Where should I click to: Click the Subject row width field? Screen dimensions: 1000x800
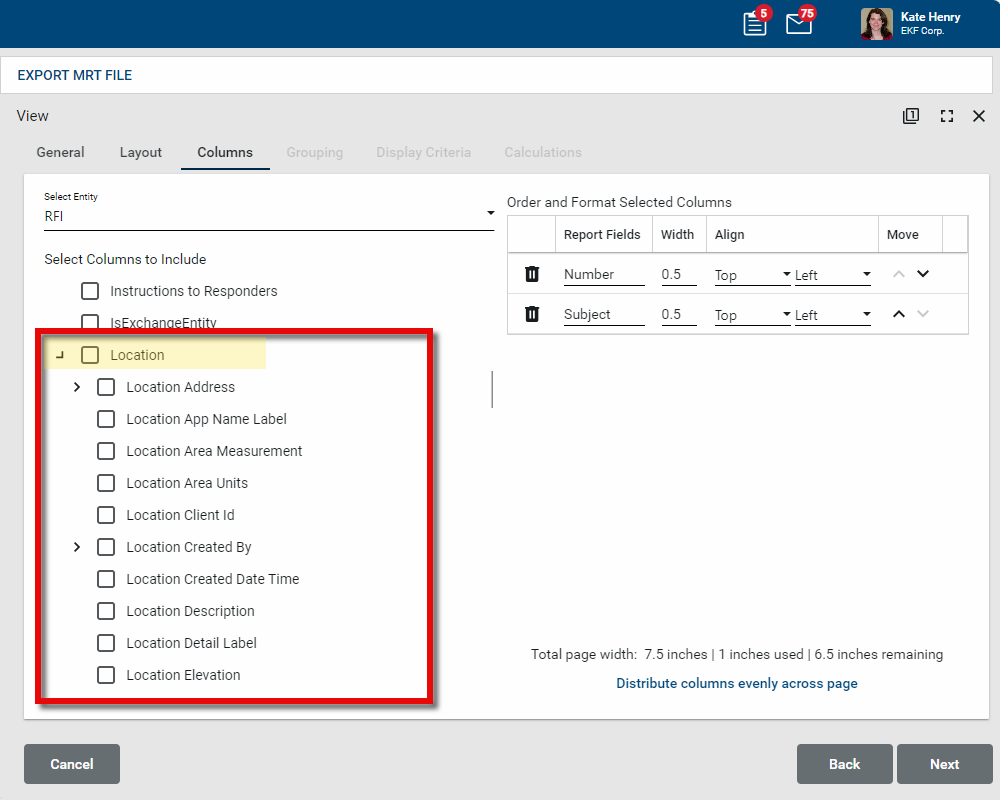(x=678, y=314)
